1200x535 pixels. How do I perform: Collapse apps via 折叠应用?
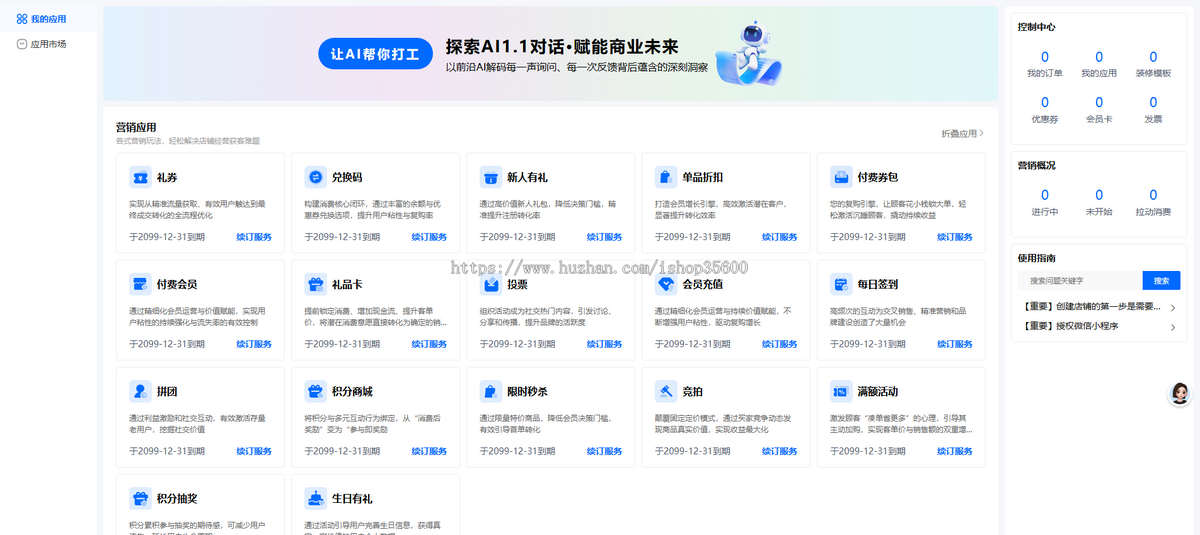click(963, 133)
